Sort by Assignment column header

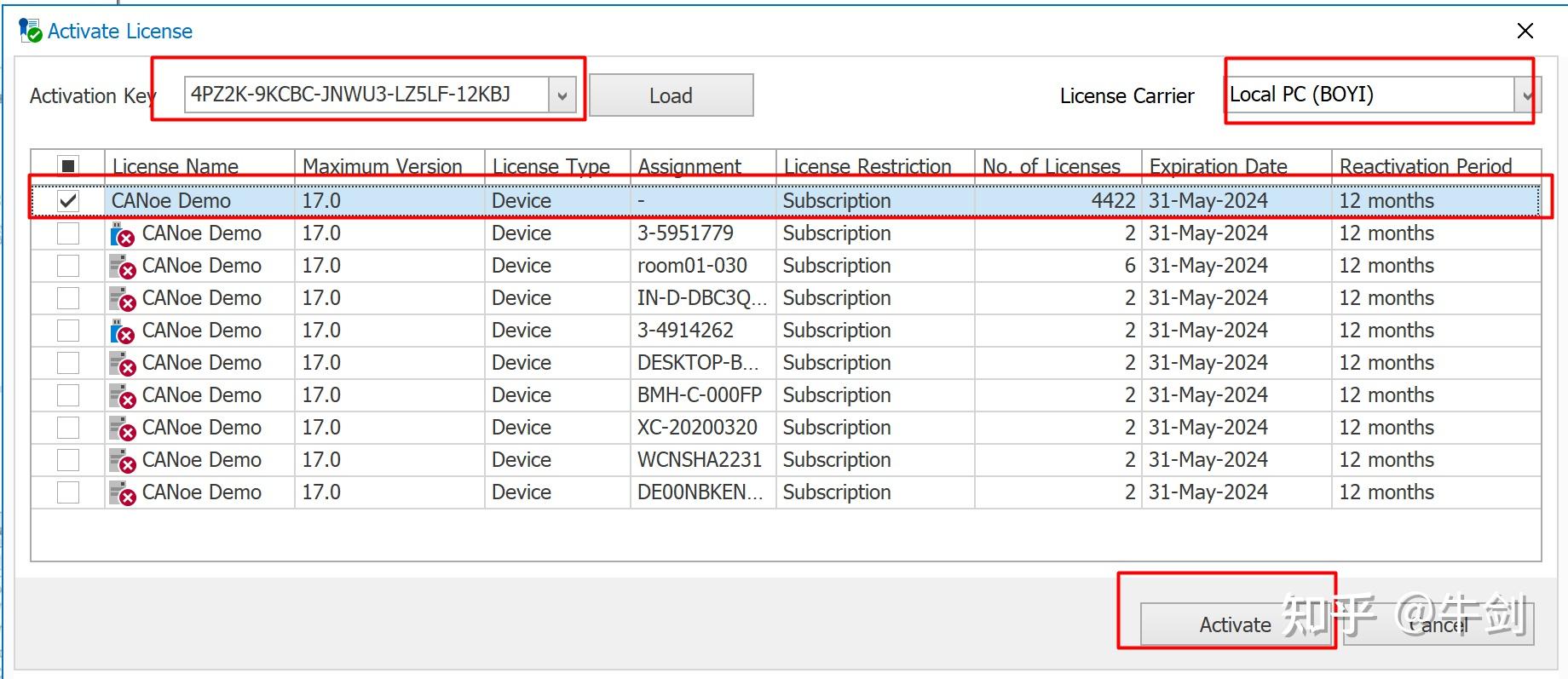click(x=703, y=165)
